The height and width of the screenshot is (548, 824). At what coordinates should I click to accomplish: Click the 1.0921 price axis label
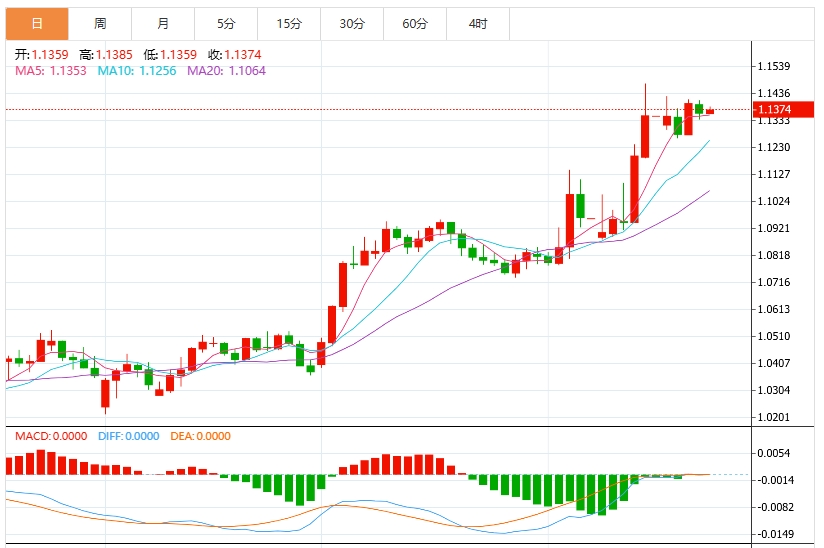(774, 228)
